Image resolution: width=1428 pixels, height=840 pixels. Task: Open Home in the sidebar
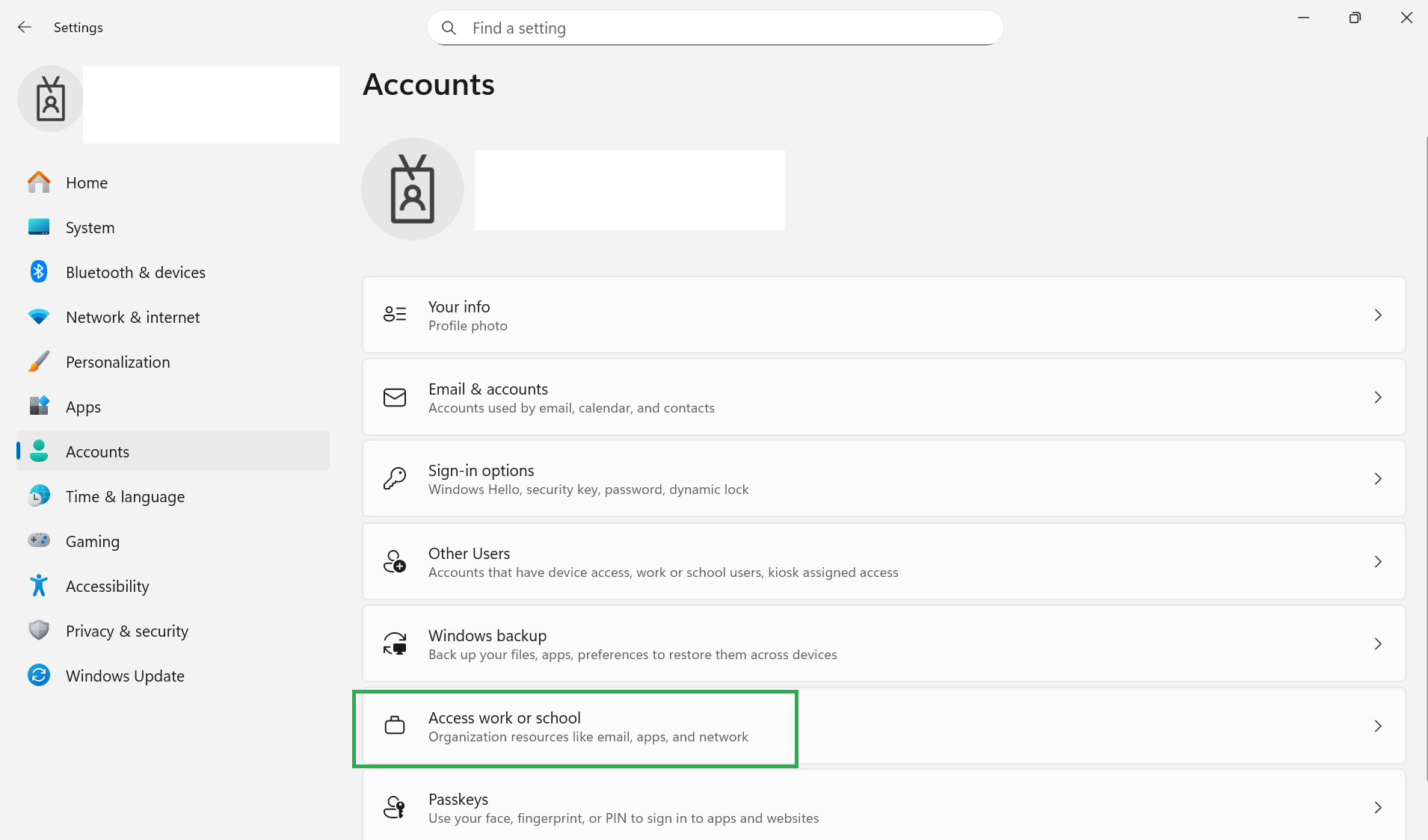click(173, 182)
